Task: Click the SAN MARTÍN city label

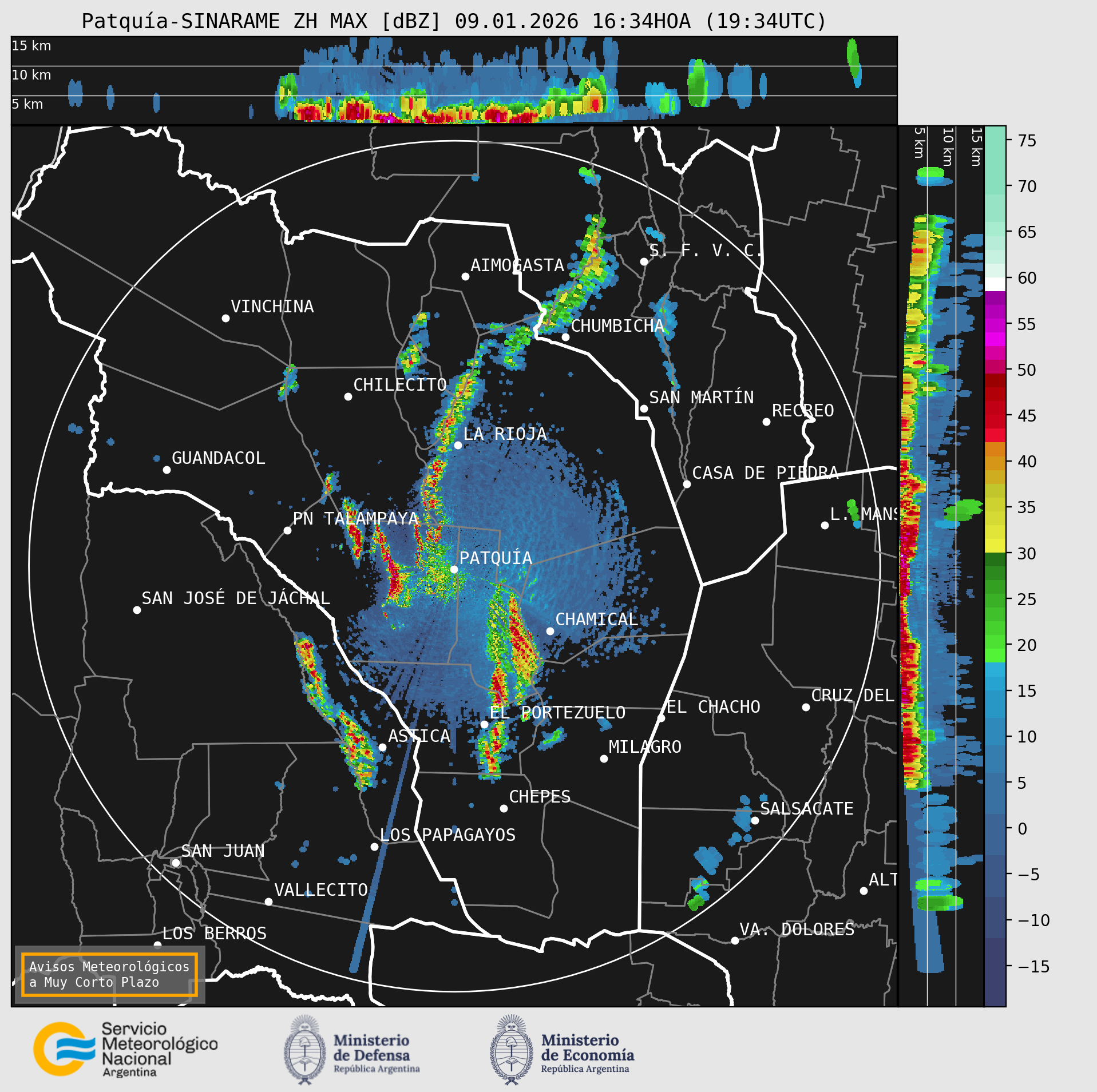Action: click(702, 398)
